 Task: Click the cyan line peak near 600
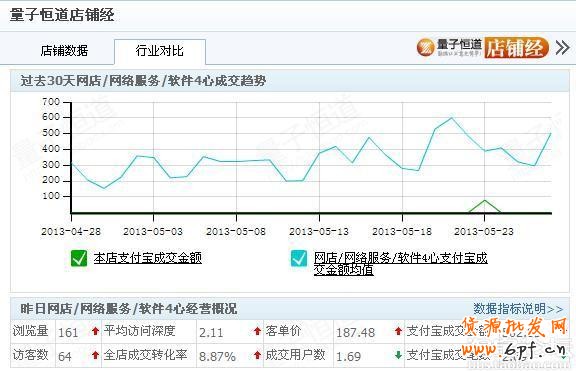pos(451,118)
